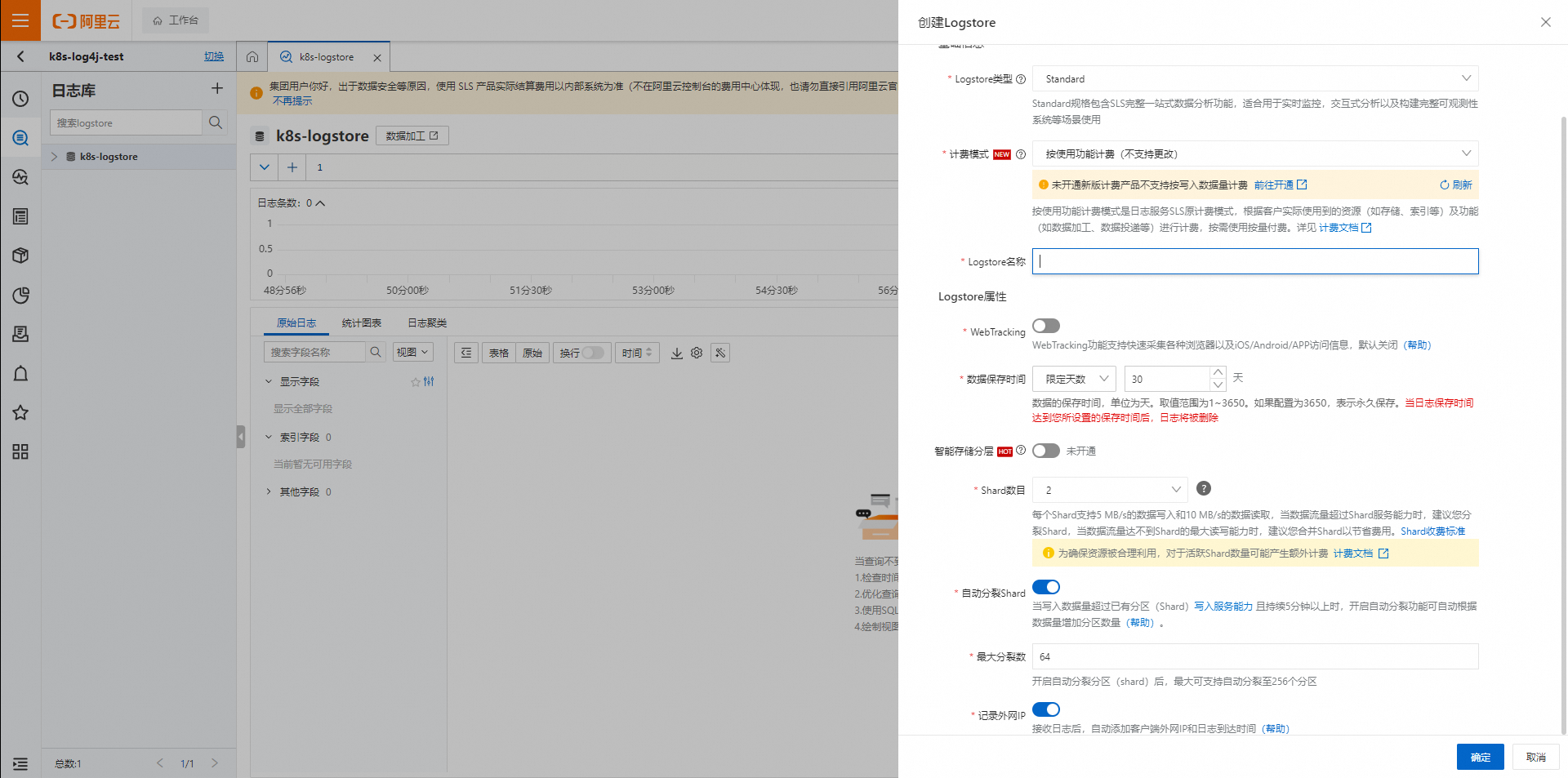Click into the Logstore名称 input field
The image size is (1568, 778).
point(1255,261)
